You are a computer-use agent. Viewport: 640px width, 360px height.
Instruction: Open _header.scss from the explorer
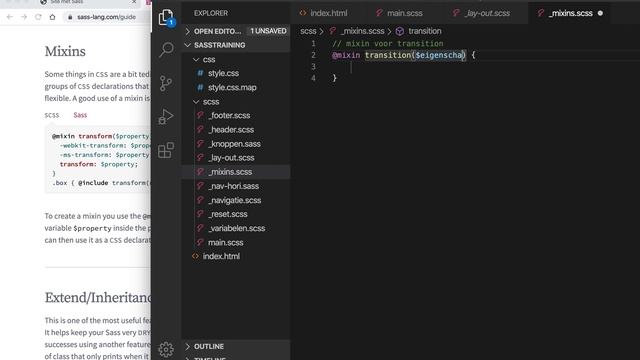pos(231,130)
